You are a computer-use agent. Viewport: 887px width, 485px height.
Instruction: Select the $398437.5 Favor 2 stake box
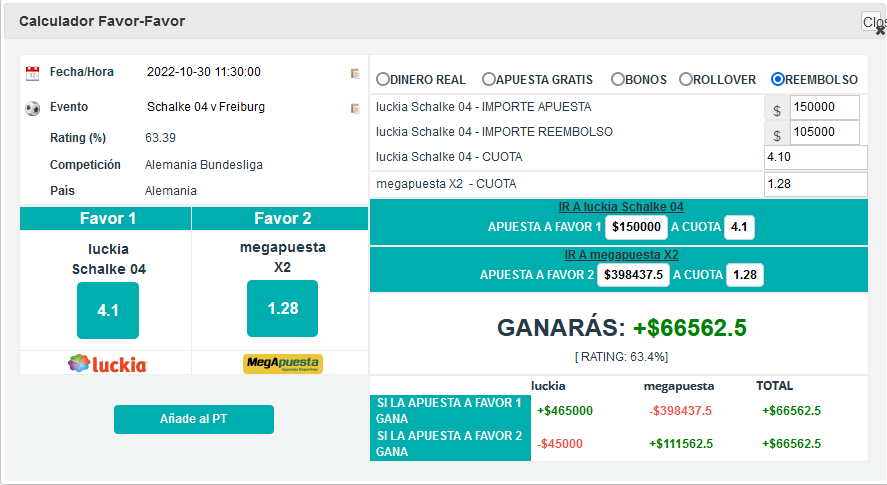point(633,275)
